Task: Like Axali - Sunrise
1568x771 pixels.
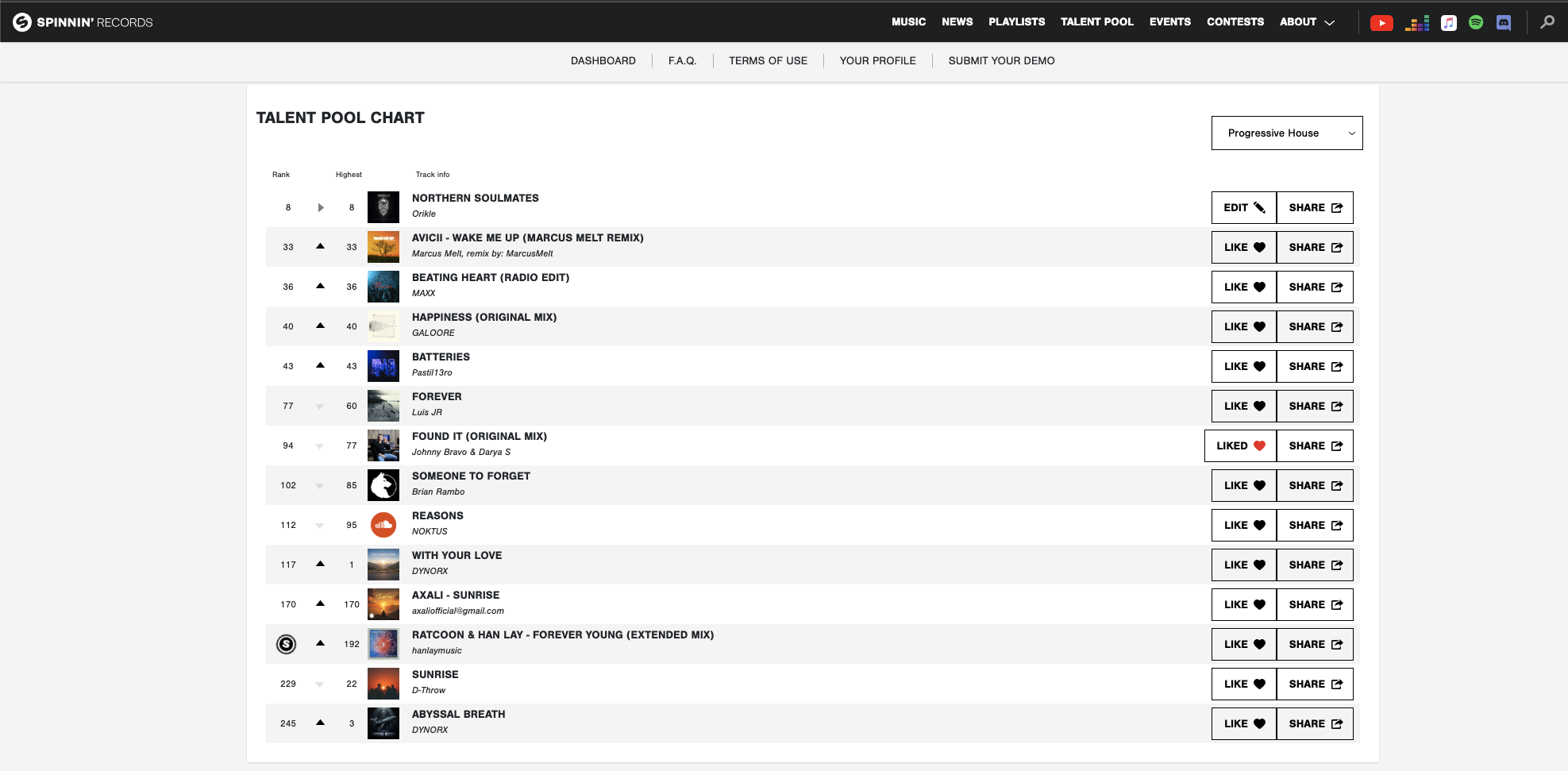Action: pyautogui.click(x=1244, y=604)
